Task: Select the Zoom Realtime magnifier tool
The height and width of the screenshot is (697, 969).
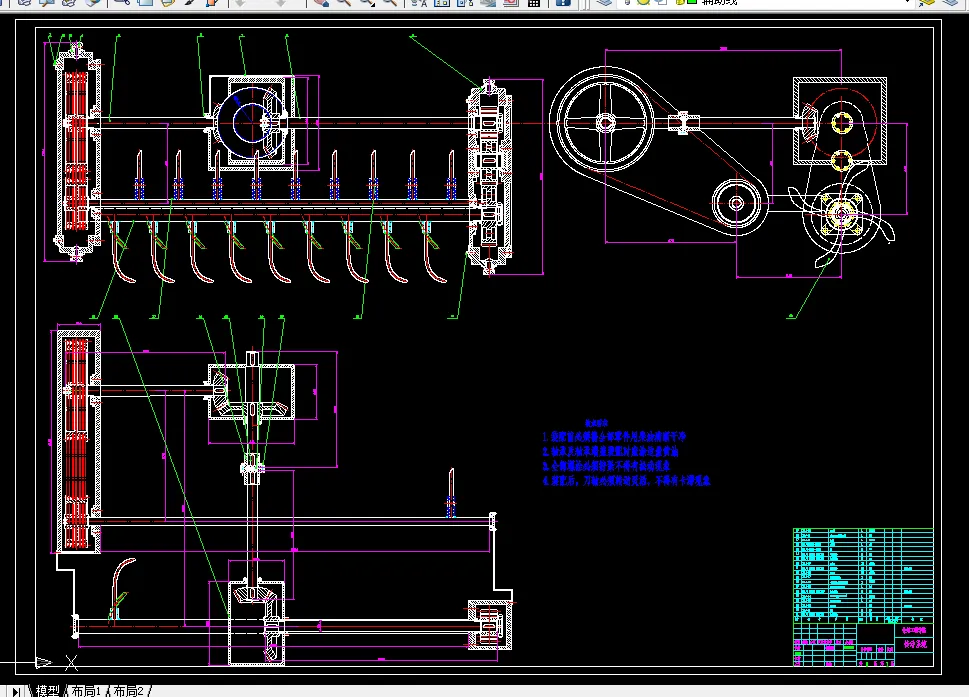Action: 344,2
